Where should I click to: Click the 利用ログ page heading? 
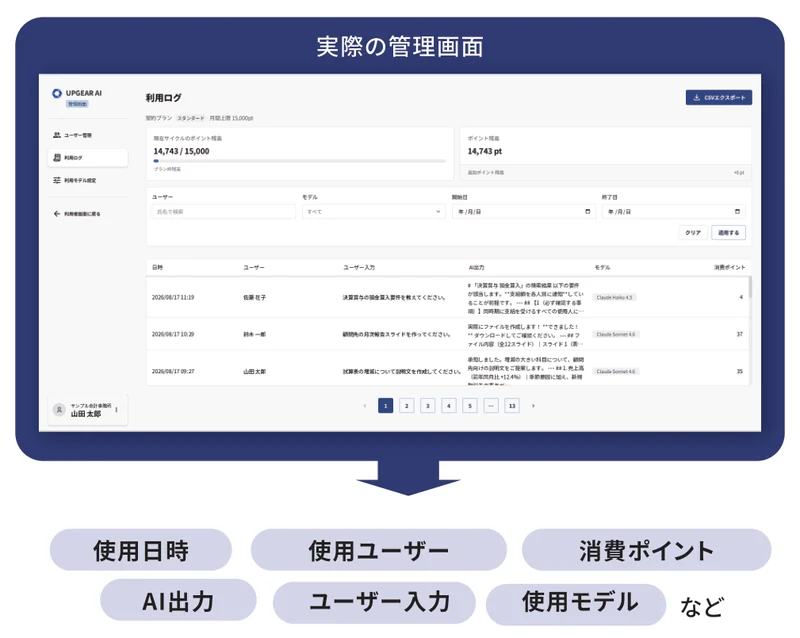163,97
